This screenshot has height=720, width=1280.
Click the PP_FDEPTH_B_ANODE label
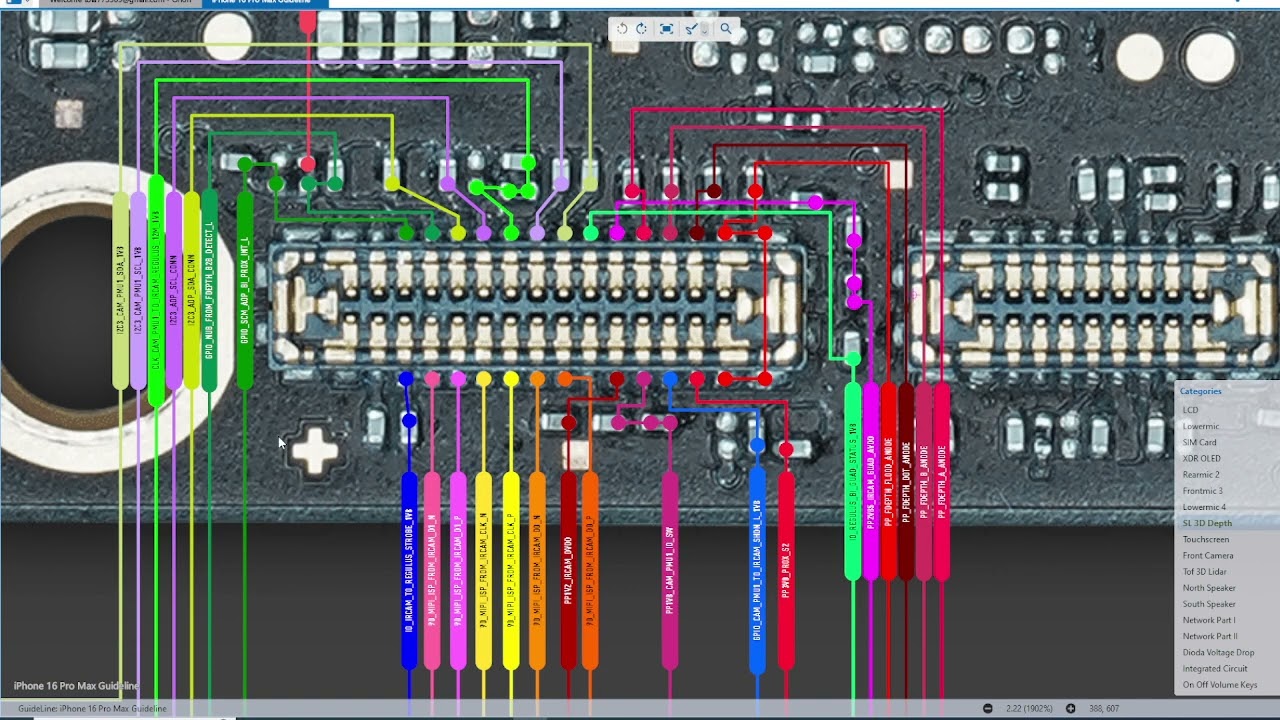pos(924,481)
